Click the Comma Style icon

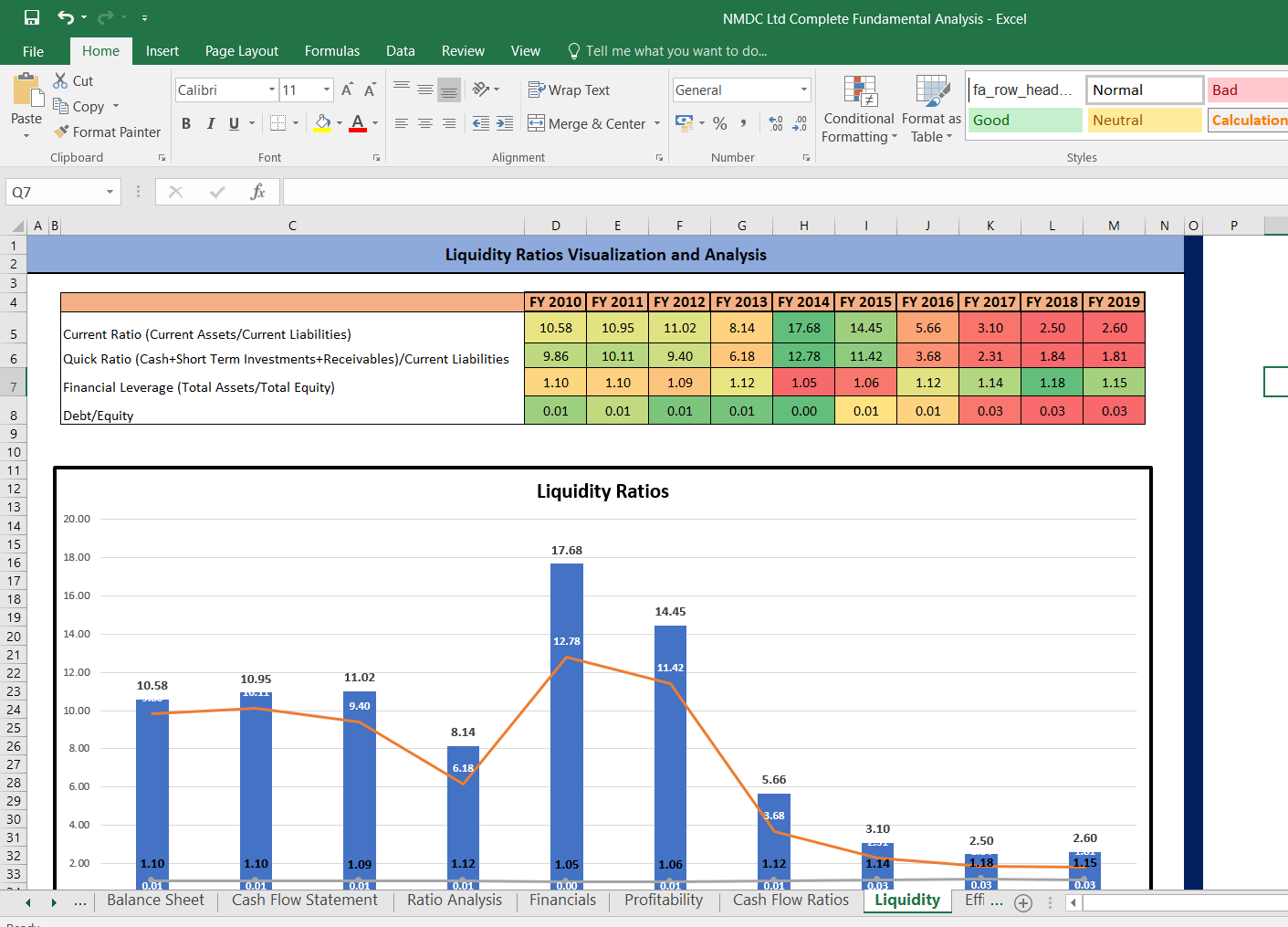point(744,123)
